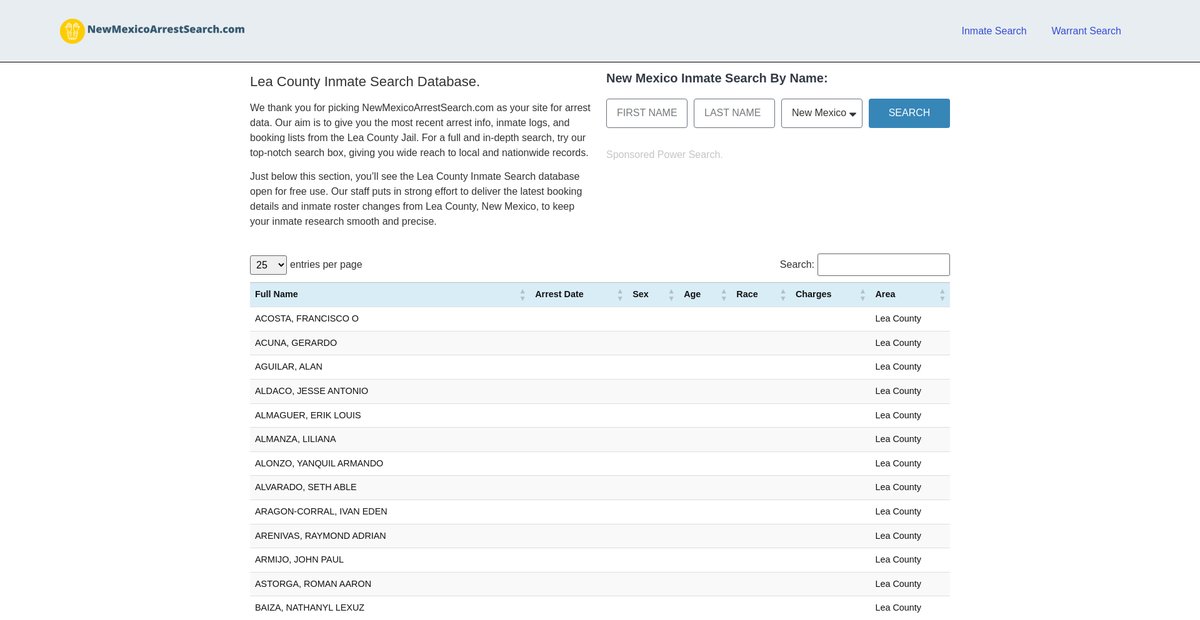Click the sort arrows in Charges column
Image resolution: width=1200 pixels, height=620 pixels.
click(862, 295)
